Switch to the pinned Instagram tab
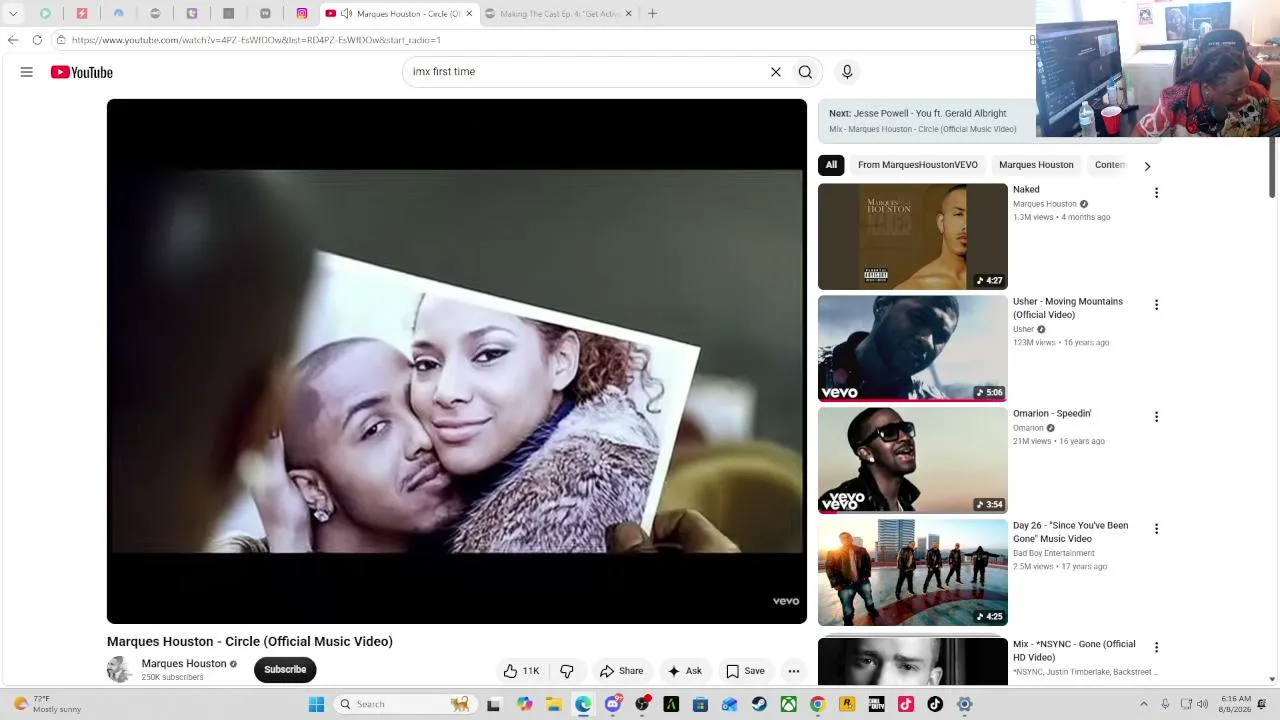Viewport: 1280px width, 720px height. pos(302,14)
